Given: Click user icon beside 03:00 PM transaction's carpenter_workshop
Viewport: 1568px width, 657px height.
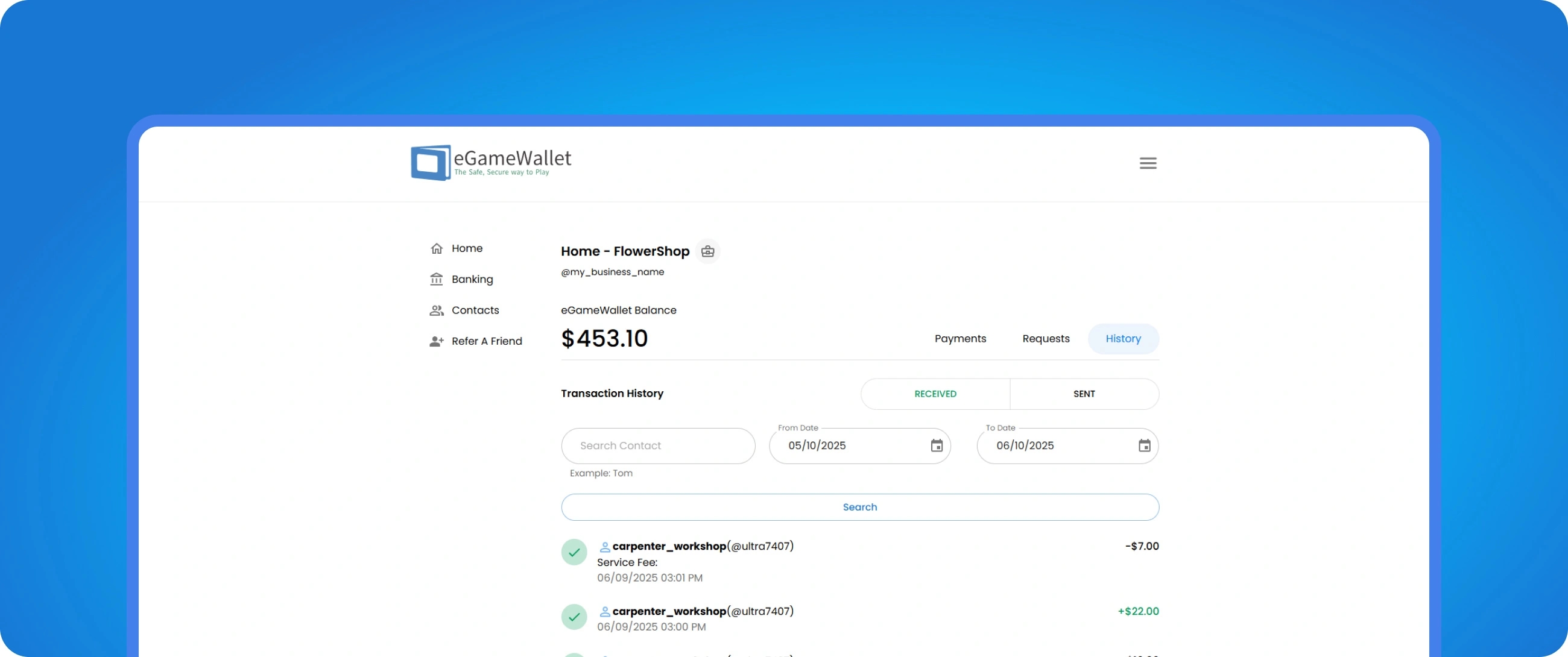Looking at the screenshot, I should coord(604,611).
